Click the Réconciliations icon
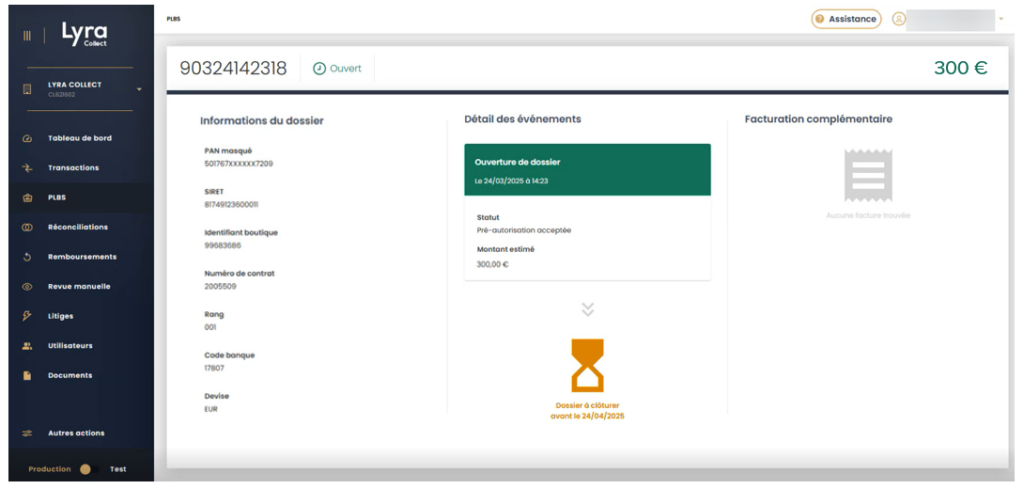Viewport: 1024px width, 489px height. point(27,227)
